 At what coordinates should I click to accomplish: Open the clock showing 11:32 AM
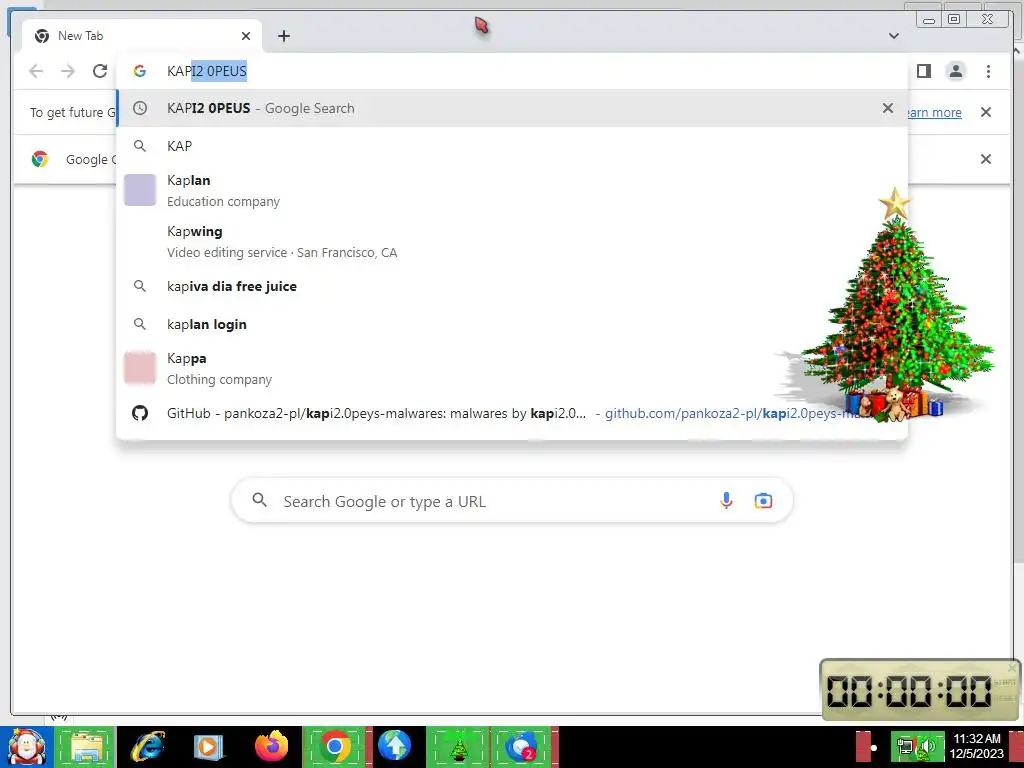coord(976,746)
